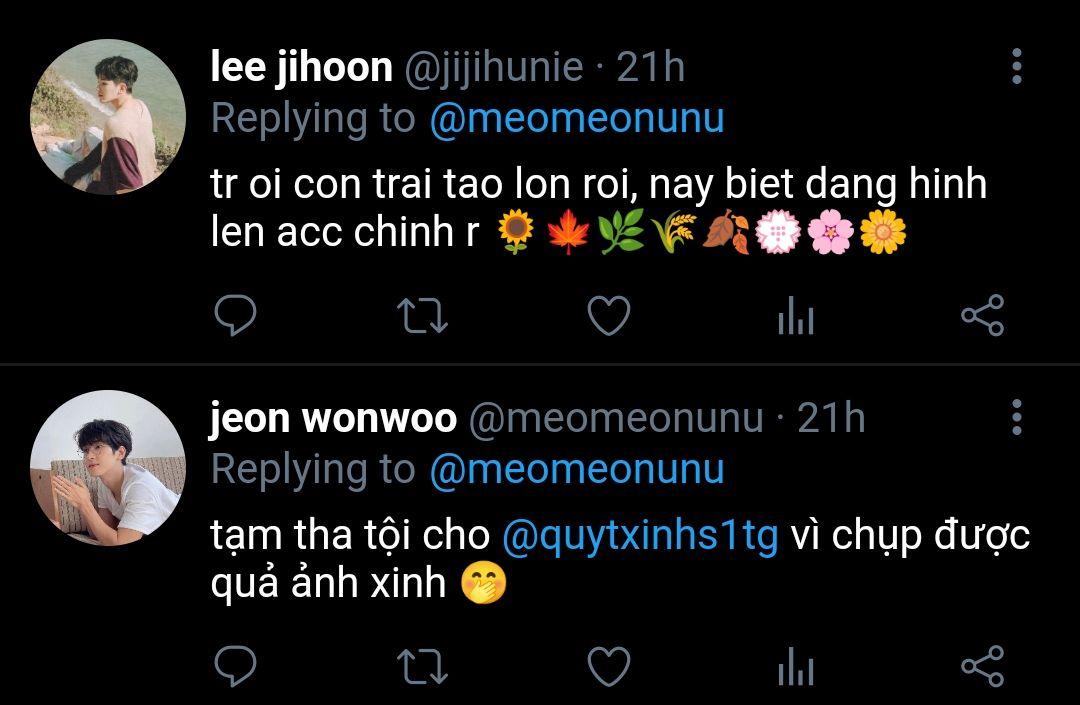The image size is (1080, 705).
Task: Retweet jeon wonwoo's reply
Action: (x=422, y=666)
